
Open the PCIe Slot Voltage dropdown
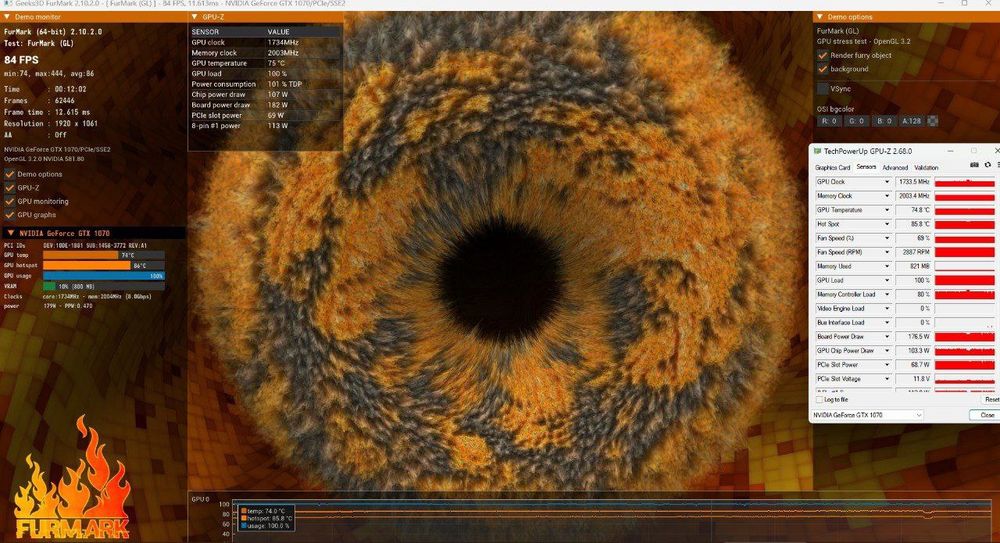[886, 378]
